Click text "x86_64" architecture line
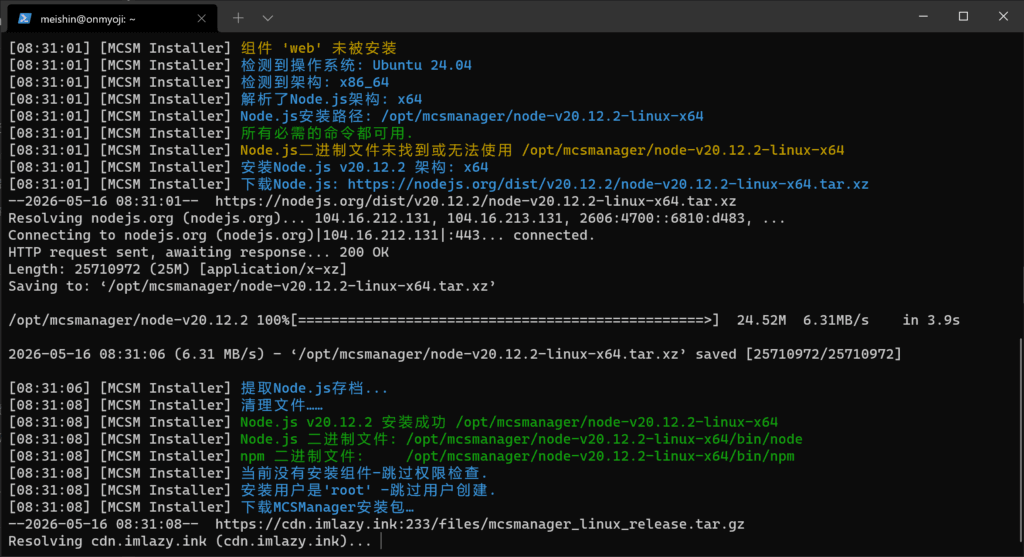The width and height of the screenshot is (1024, 557). point(364,82)
